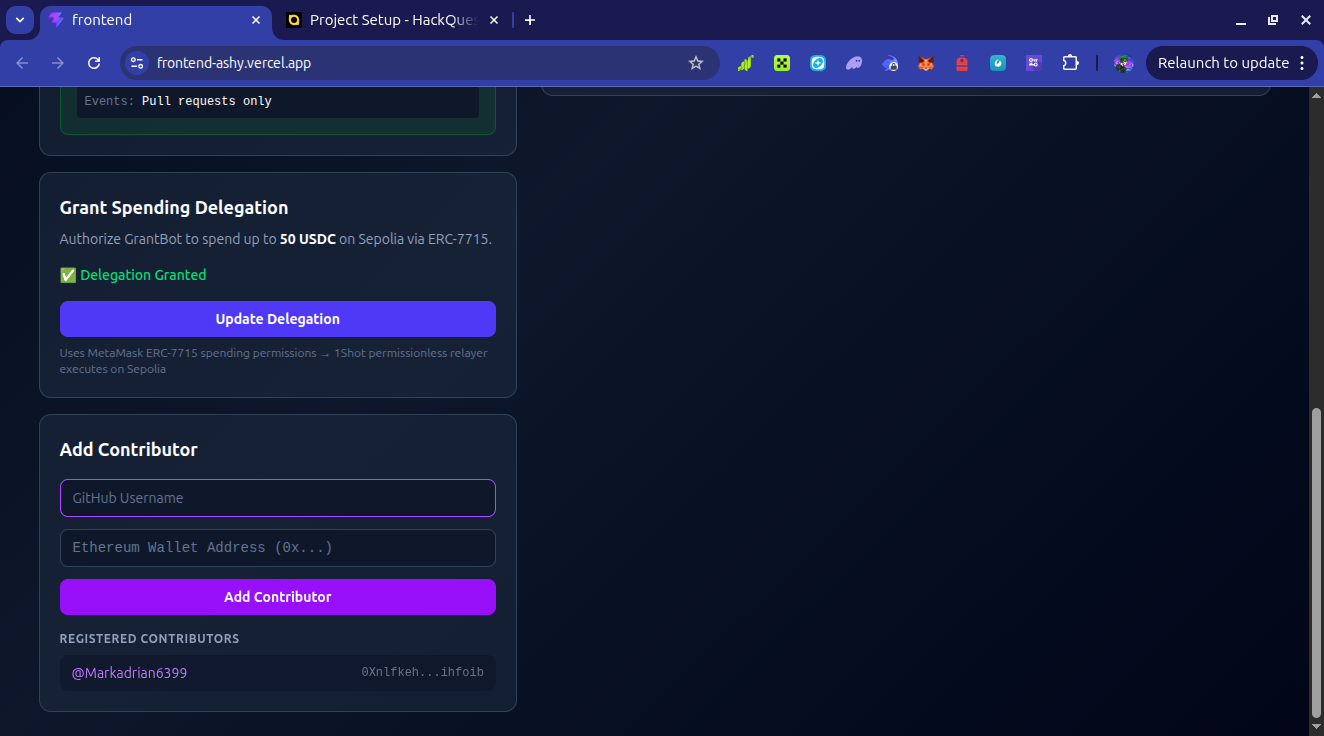Restore down the browser window

click(1273, 20)
